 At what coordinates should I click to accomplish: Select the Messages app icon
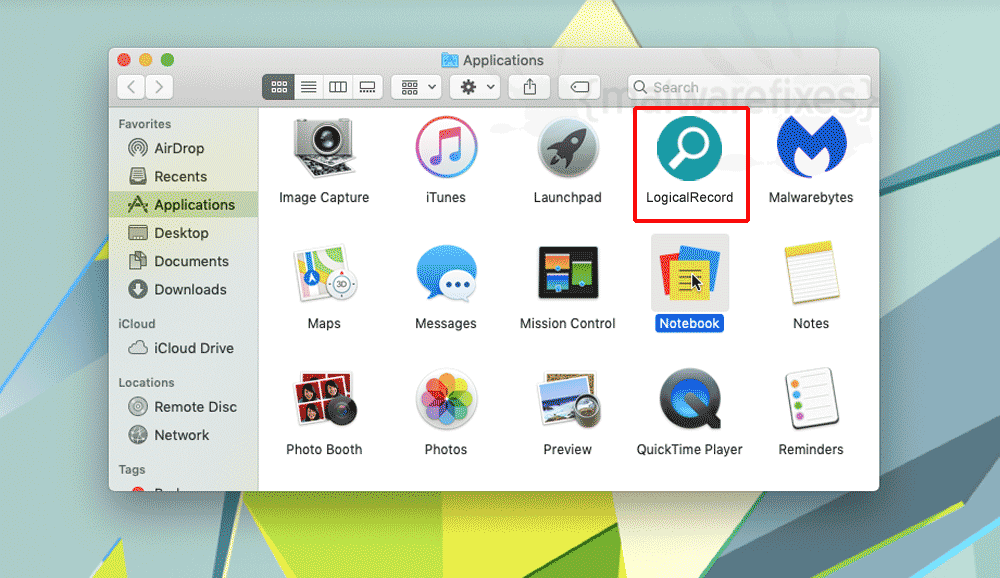tap(446, 273)
